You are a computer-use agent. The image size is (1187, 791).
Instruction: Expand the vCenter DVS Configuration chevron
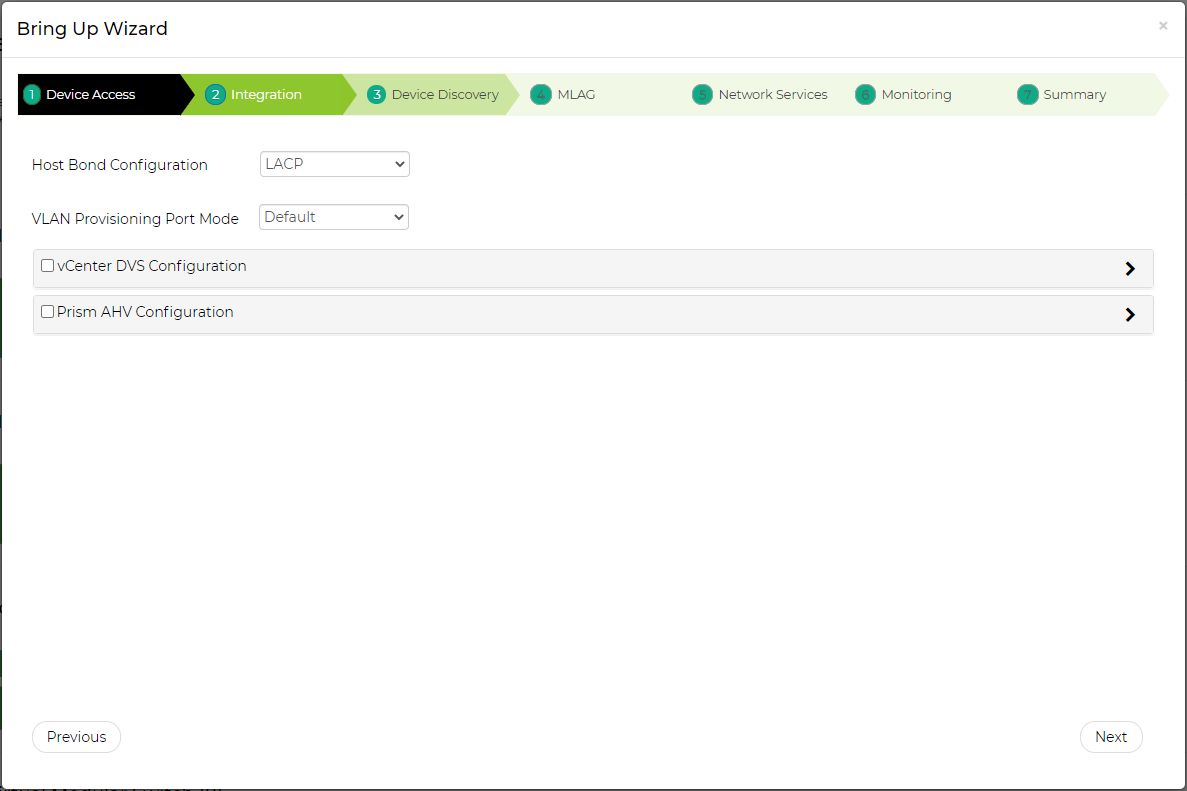(1130, 269)
